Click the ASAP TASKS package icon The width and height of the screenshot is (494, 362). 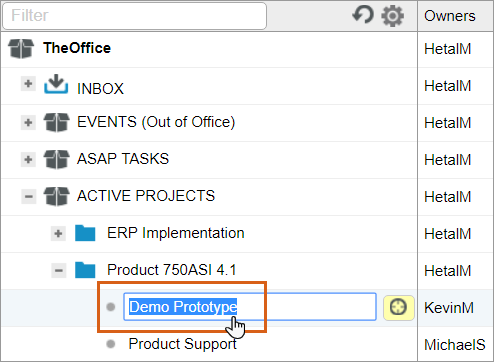pyautogui.click(x=57, y=159)
